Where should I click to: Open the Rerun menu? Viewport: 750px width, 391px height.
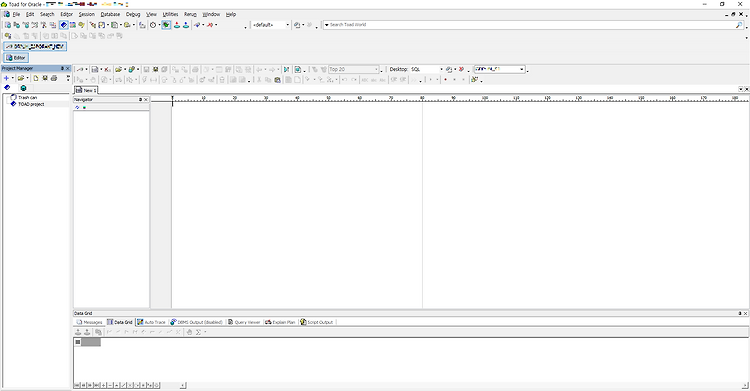(190, 14)
